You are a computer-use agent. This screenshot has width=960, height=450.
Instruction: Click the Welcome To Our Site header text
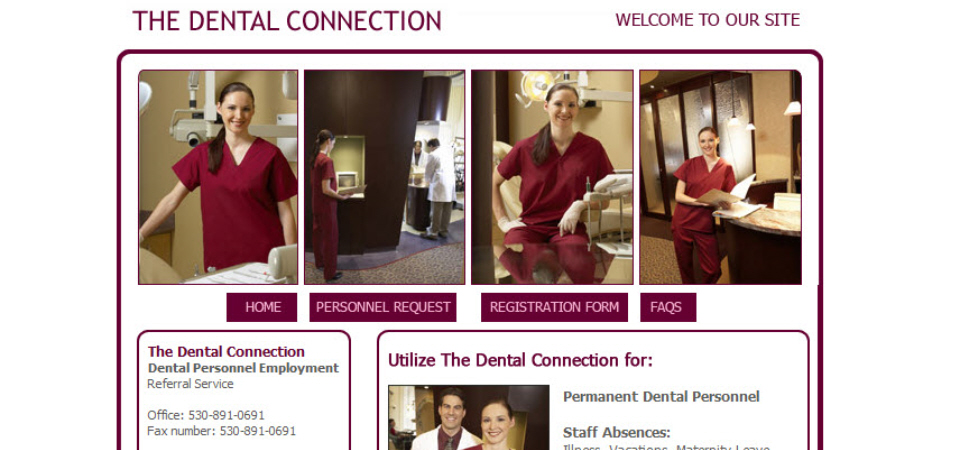(707, 20)
